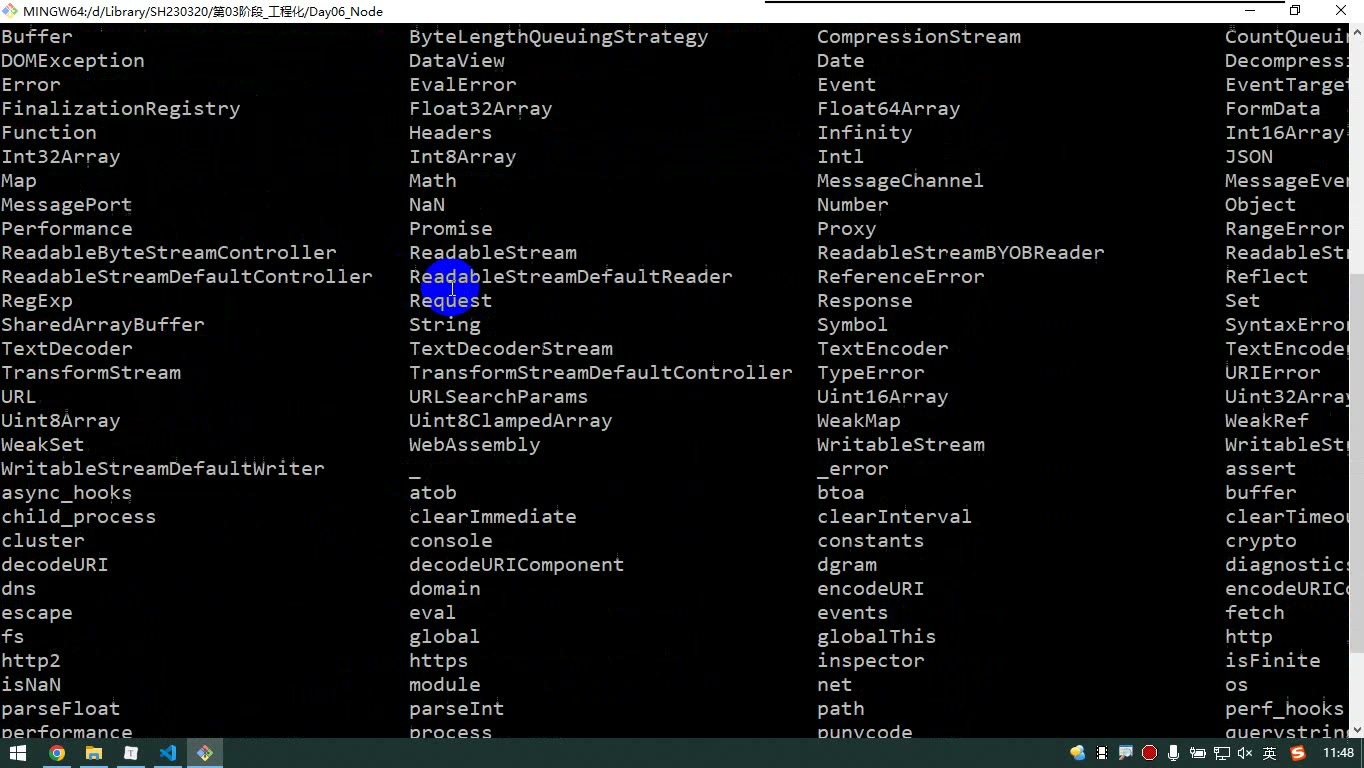Viewport: 1364px width, 768px height.
Task: Click TransformStreamDefaultController in the terminal
Action: coord(600,373)
